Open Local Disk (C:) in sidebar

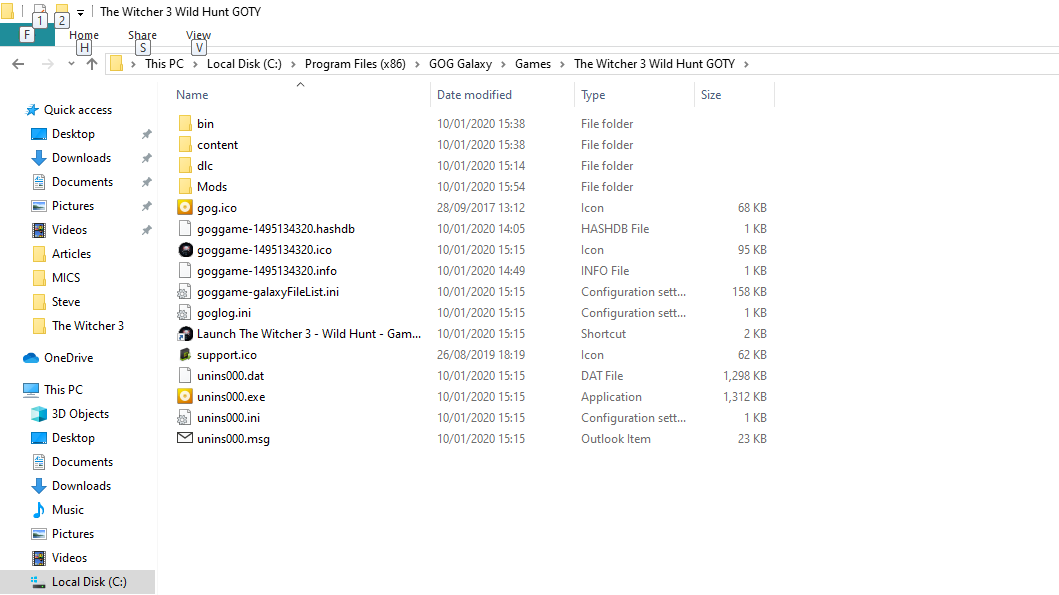coord(78,582)
